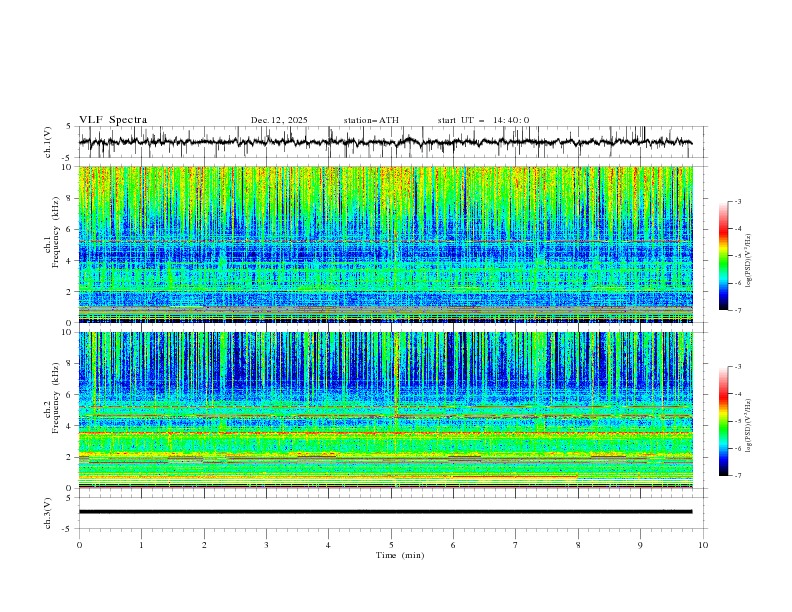
Task: Click the ch.1 voltage waveform trace panel
Action: 392,142
